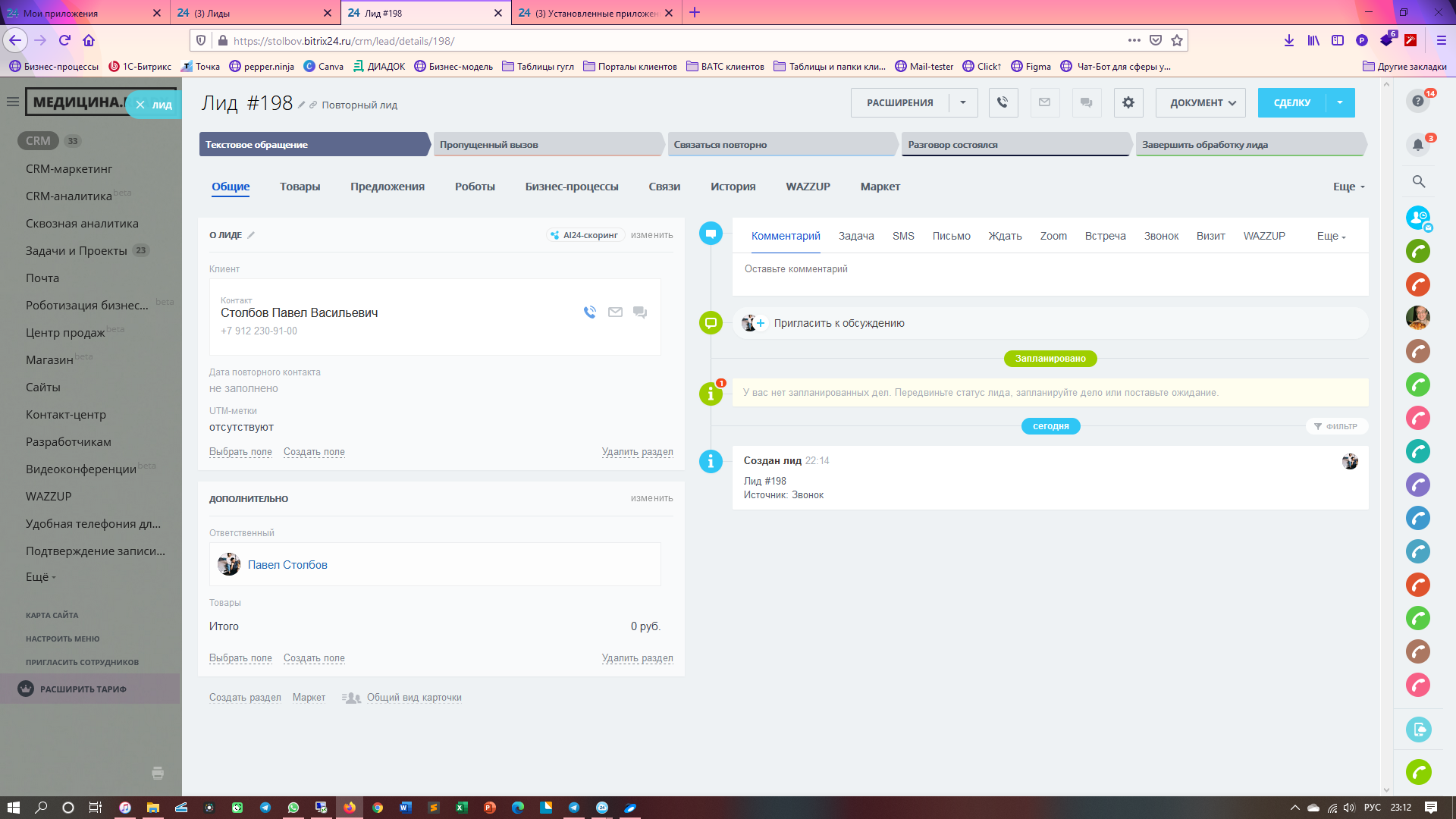Click the notifications bell icon
The image size is (1456, 819).
click(1417, 144)
